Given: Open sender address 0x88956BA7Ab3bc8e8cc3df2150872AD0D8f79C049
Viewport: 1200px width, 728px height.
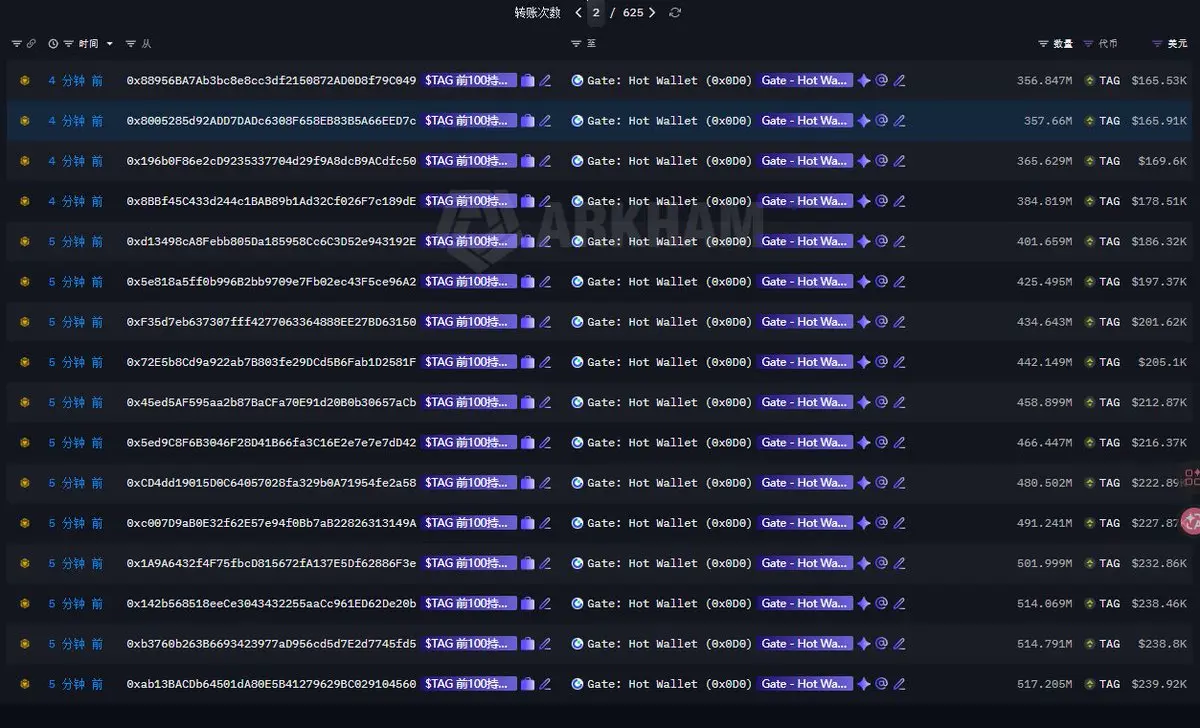Looking at the screenshot, I should tap(271, 80).
